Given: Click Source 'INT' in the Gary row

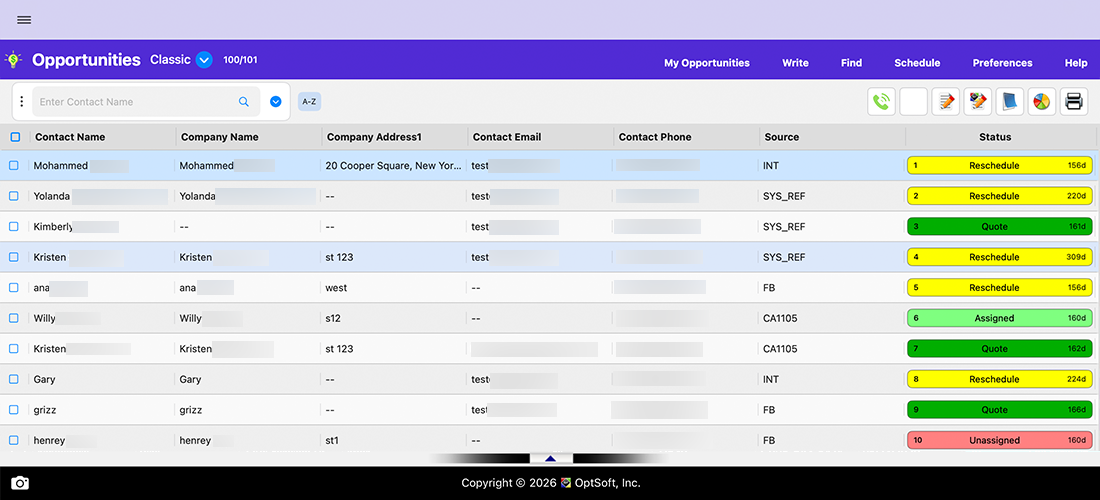Looking at the screenshot, I should click(x=770, y=379).
